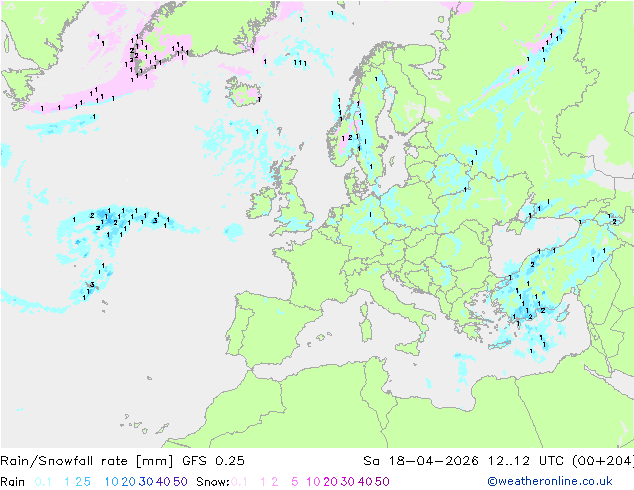
Task: Click the Rain 10 legend value
Action: click(112, 482)
